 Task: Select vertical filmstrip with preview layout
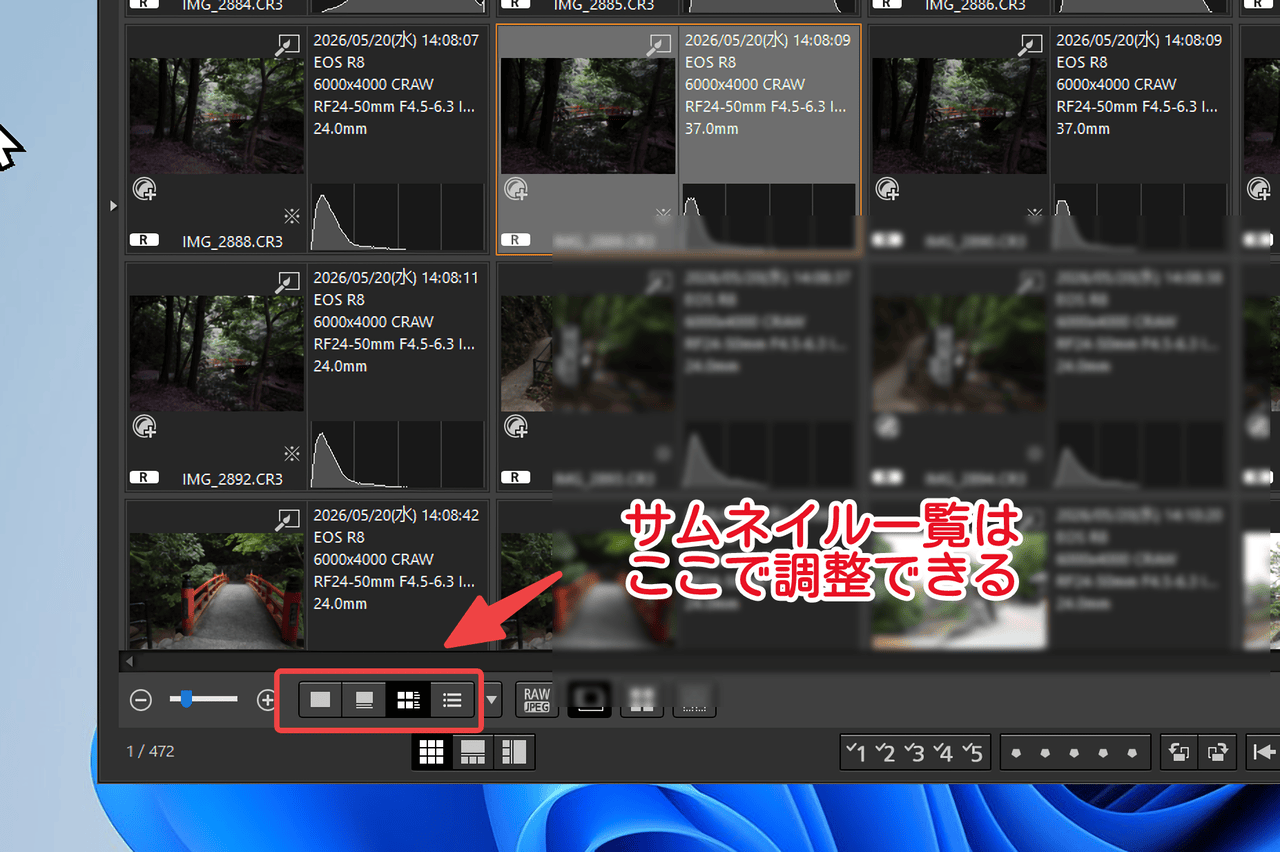click(514, 752)
